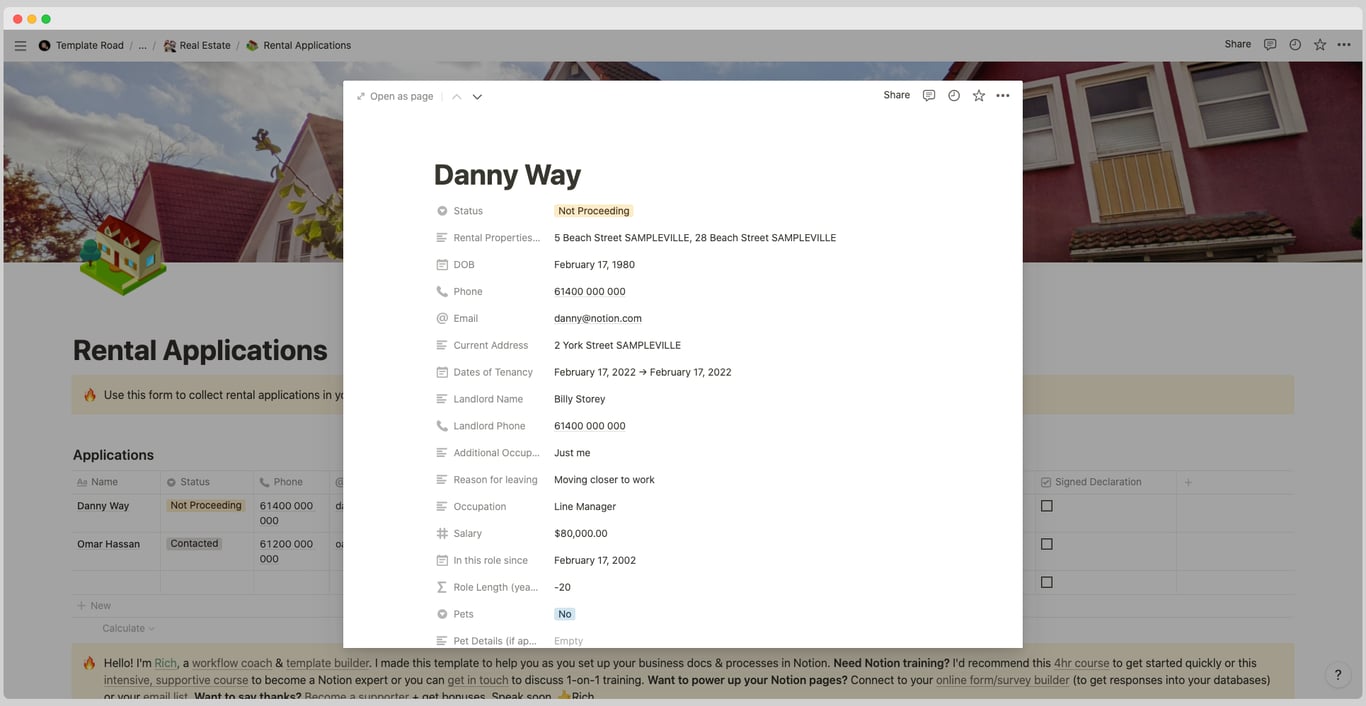Viewport: 1366px width, 706px height.
Task: Open the template builder link
Action: 327,663
